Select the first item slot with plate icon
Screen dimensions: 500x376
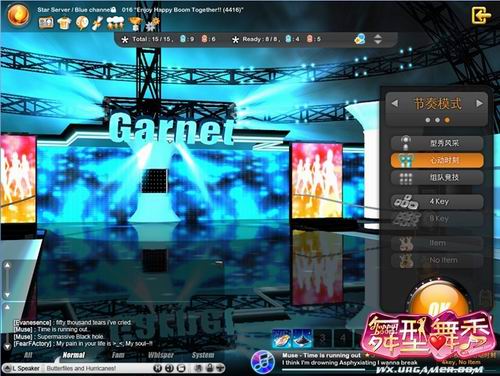click(x=282, y=338)
